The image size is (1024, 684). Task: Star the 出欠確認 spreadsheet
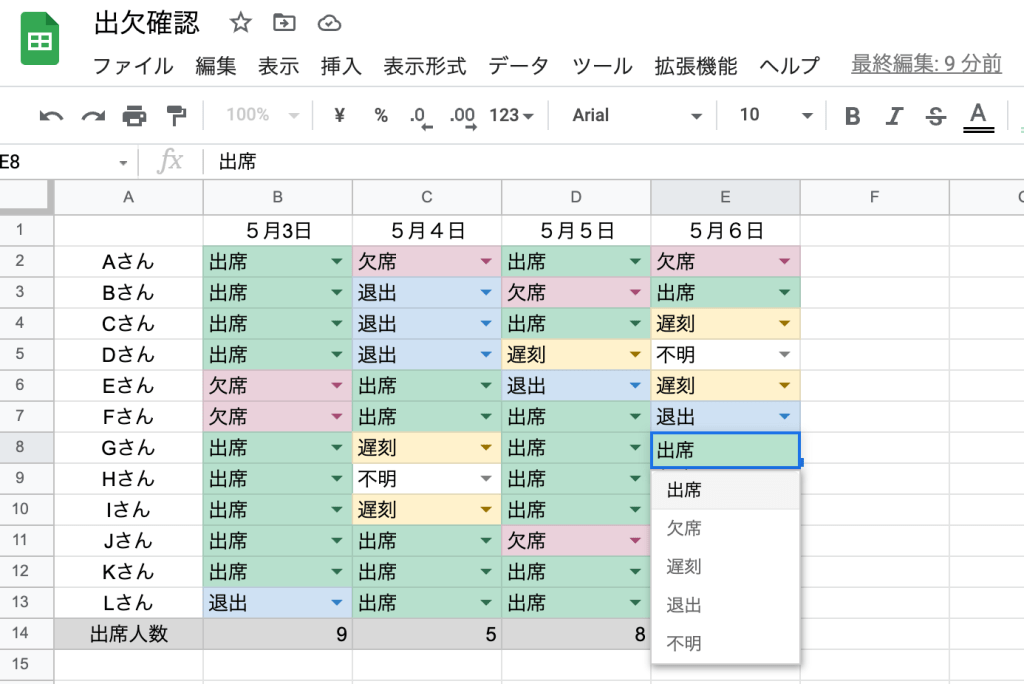click(x=240, y=22)
